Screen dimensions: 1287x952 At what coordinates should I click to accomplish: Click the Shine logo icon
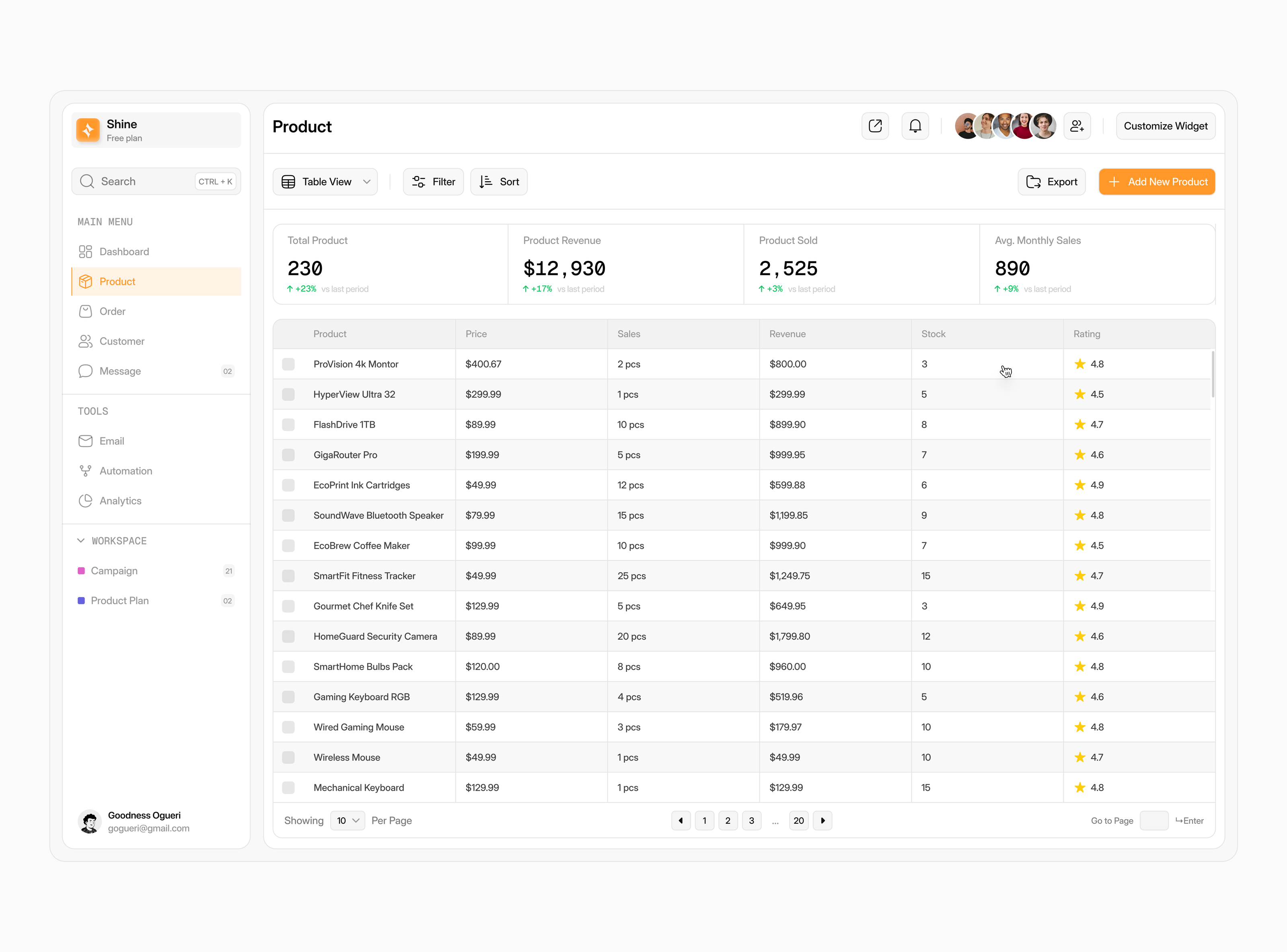pos(88,130)
